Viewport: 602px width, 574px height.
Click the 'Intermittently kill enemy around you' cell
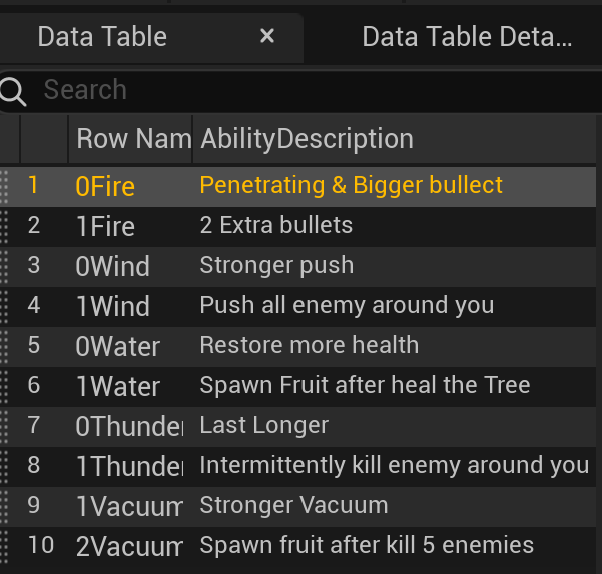[x=394, y=466]
